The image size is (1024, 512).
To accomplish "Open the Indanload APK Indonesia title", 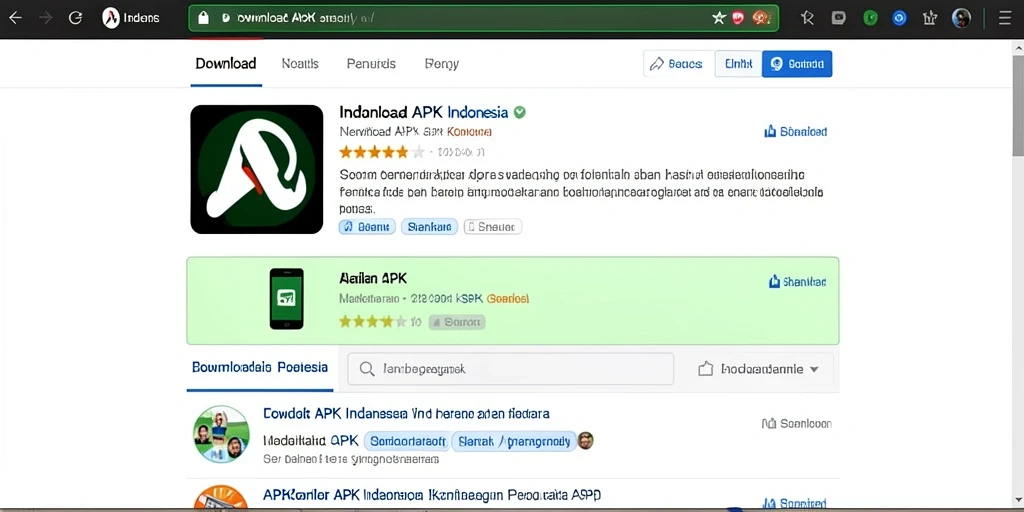I will [424, 112].
